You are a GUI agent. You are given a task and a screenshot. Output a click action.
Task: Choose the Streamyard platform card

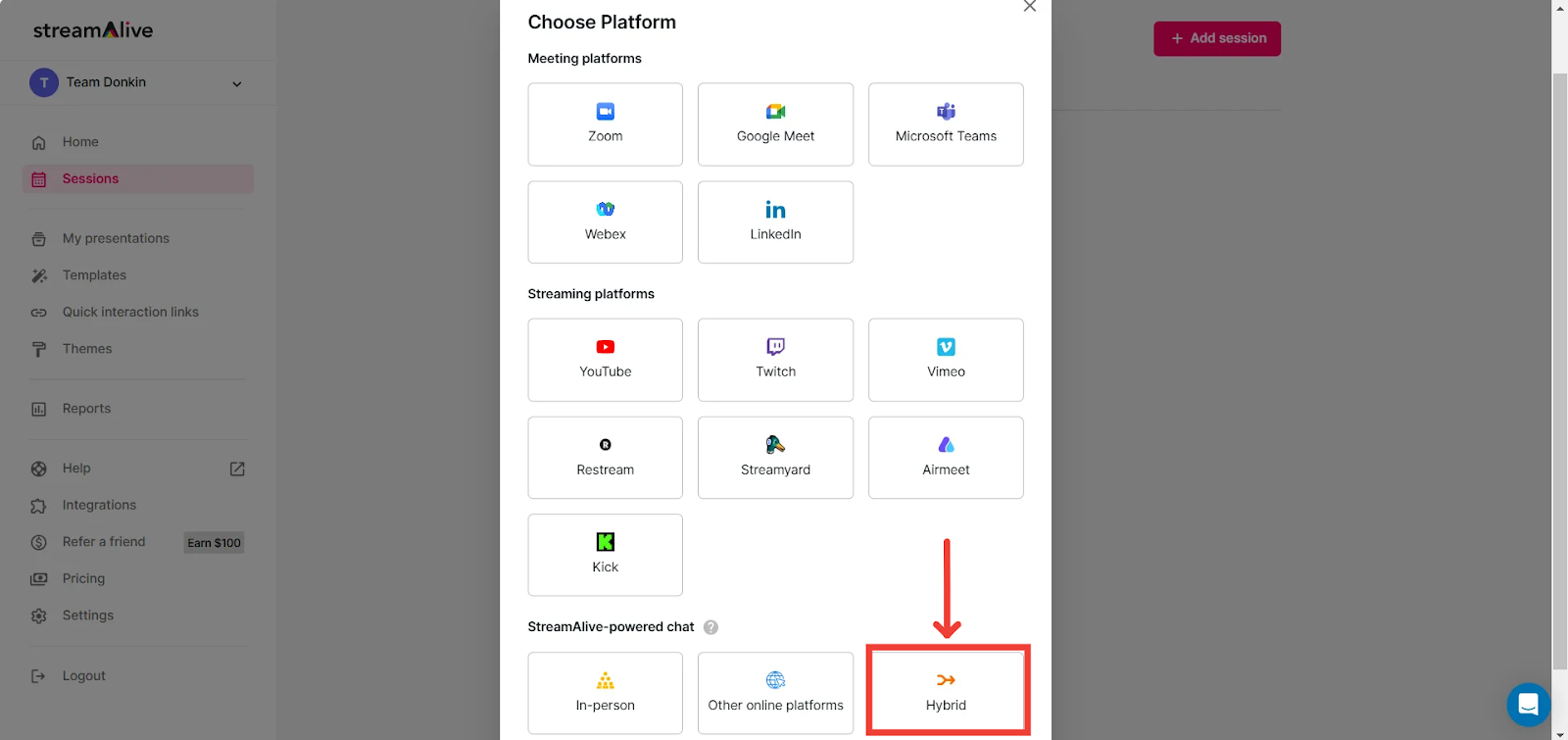click(x=775, y=458)
